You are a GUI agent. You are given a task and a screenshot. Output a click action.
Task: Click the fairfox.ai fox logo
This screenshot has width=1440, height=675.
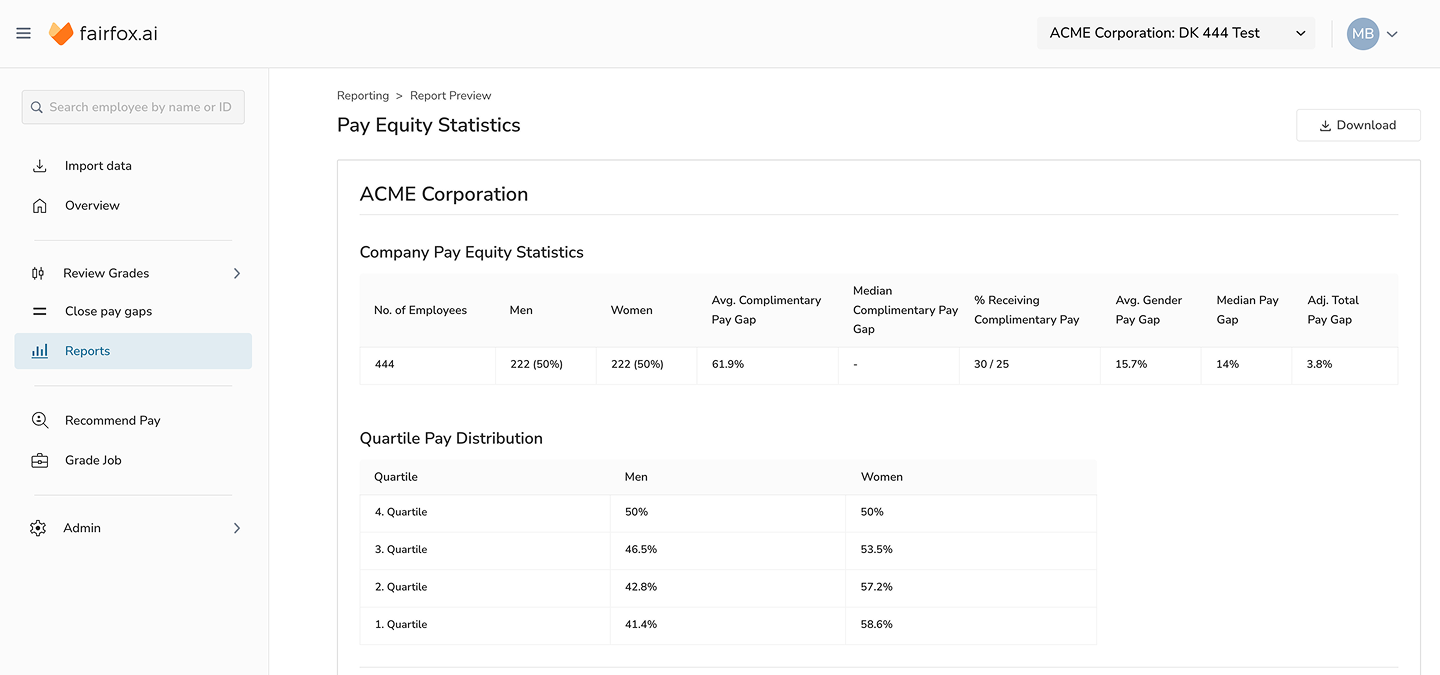(x=61, y=34)
